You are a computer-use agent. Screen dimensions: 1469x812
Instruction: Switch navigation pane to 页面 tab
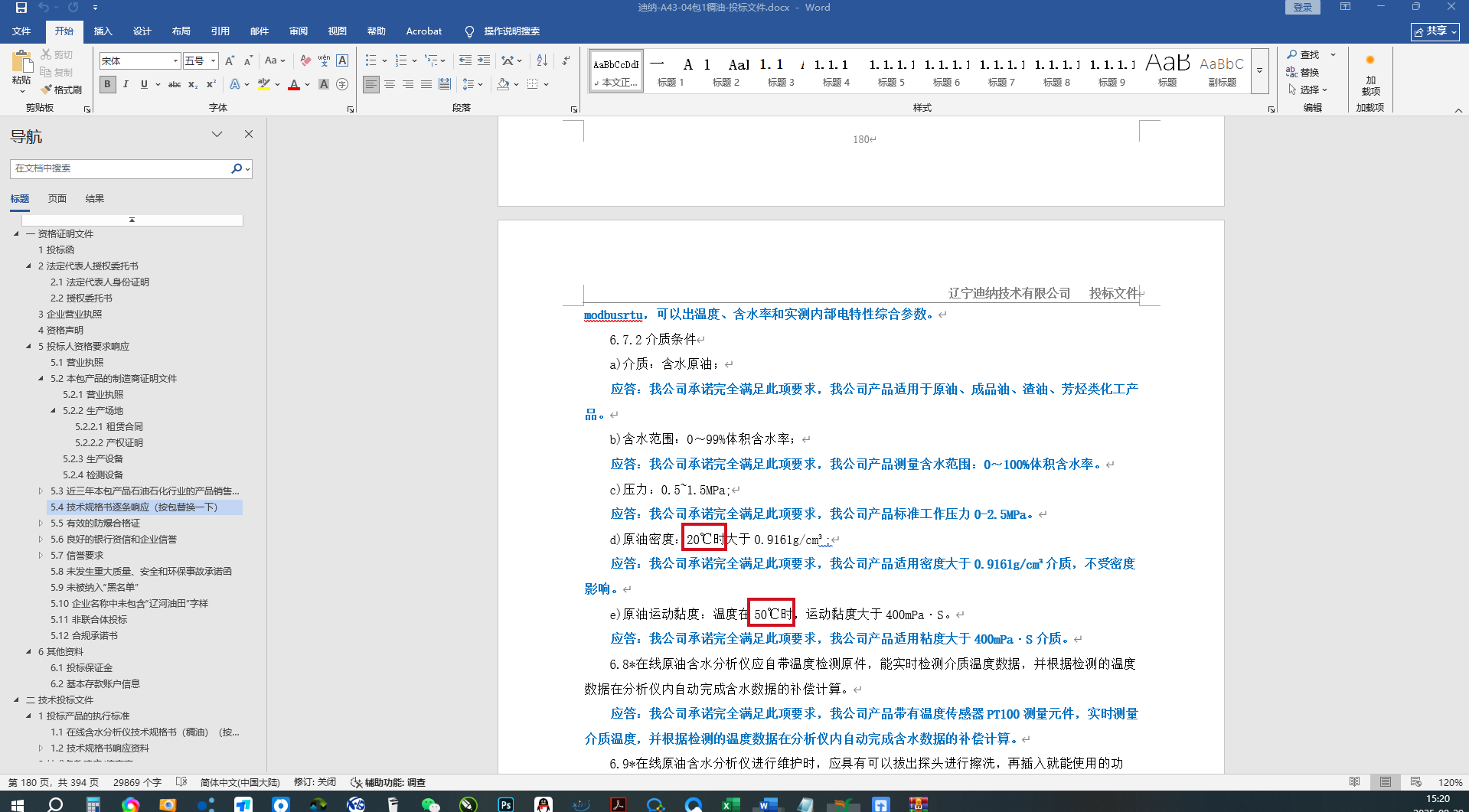coord(57,198)
